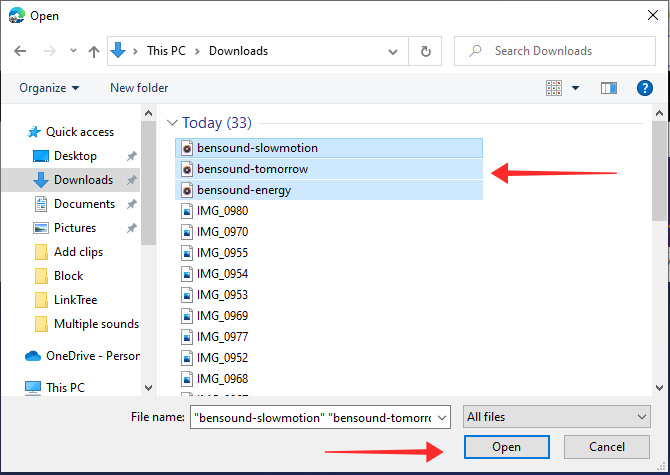Open the recent locations dropdown arrow
Image resolution: width=670 pixels, height=475 pixels.
(x=72, y=51)
